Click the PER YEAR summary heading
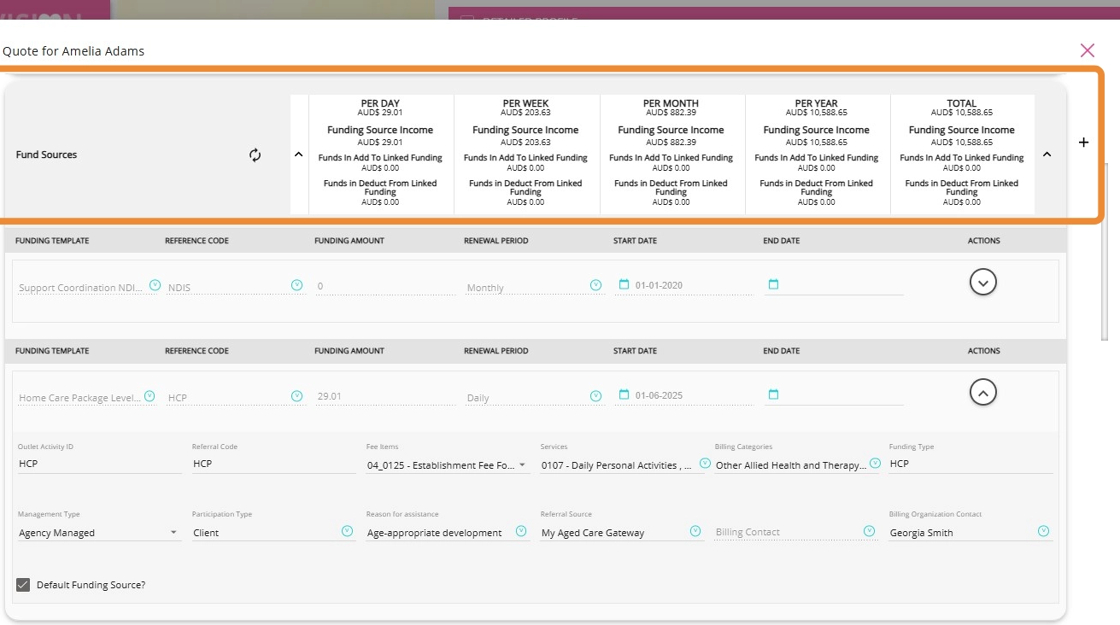The height and width of the screenshot is (625, 1120). click(816, 104)
